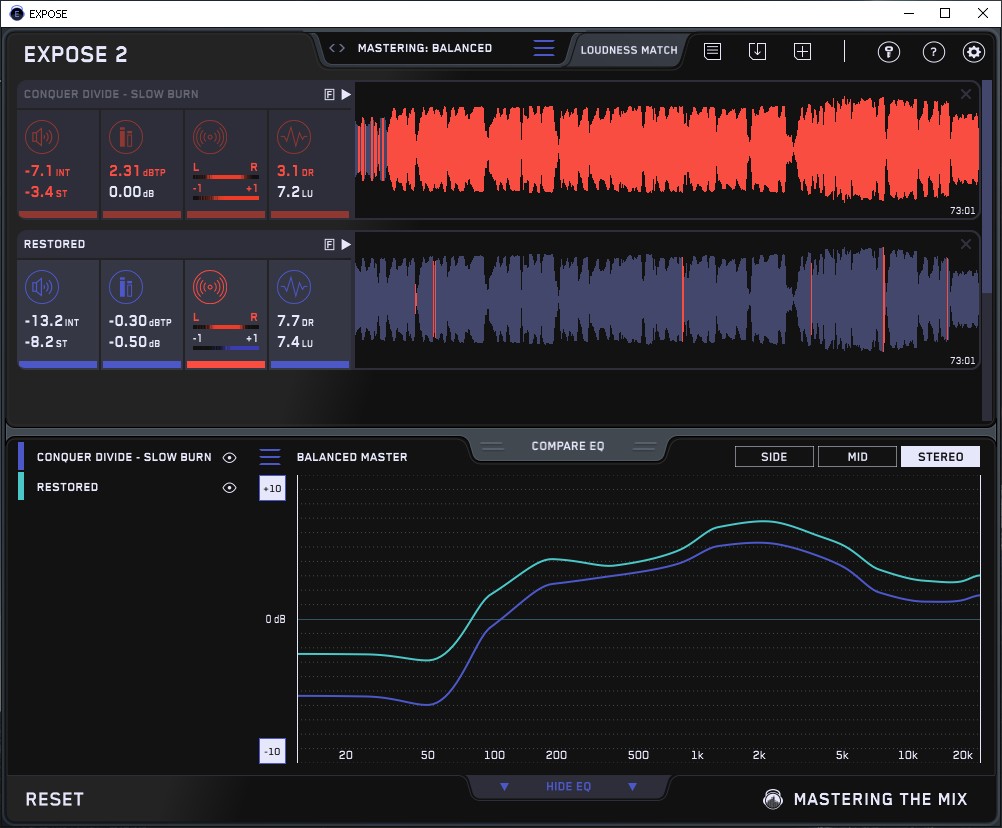Click the preset previous/next arrows

pyautogui.click(x=337, y=48)
